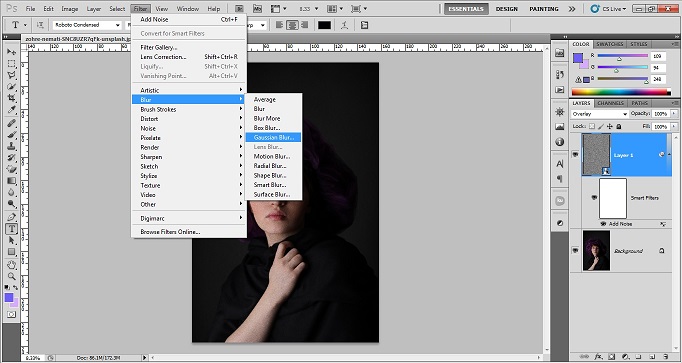Select the History Brush tool
The height and width of the screenshot is (363, 682).
[11, 158]
